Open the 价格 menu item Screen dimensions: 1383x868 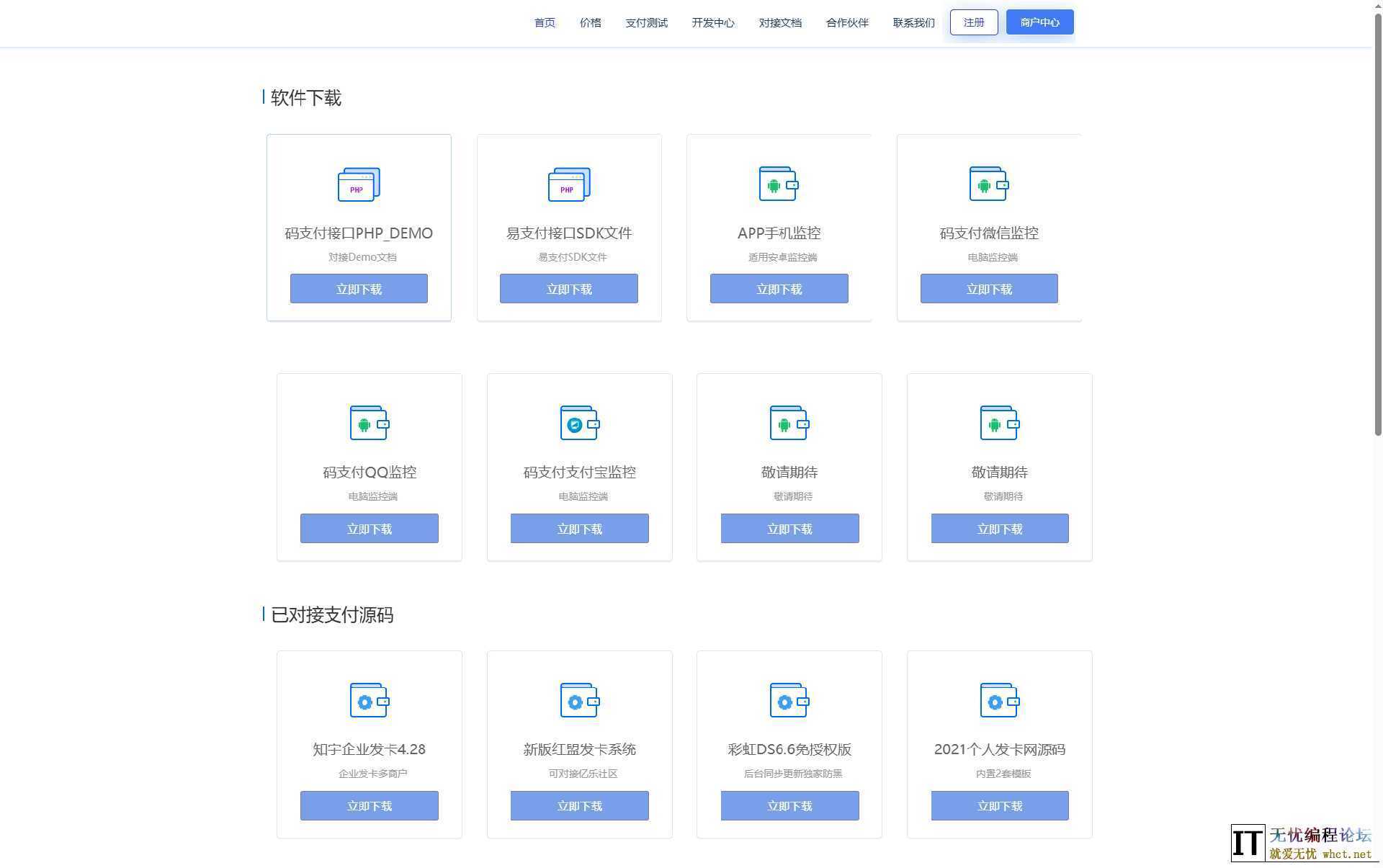(590, 23)
